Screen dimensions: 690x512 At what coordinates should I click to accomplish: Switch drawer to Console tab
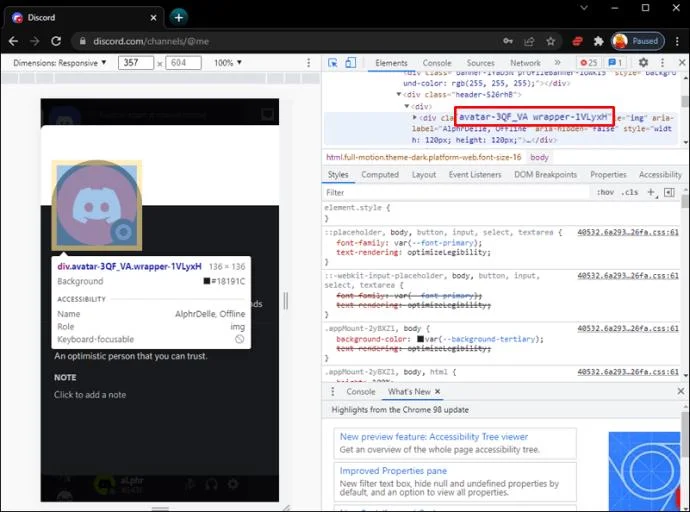tap(361, 391)
